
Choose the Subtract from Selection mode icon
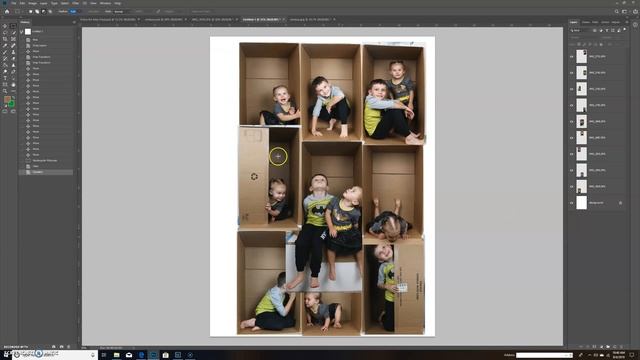(x=43, y=11)
